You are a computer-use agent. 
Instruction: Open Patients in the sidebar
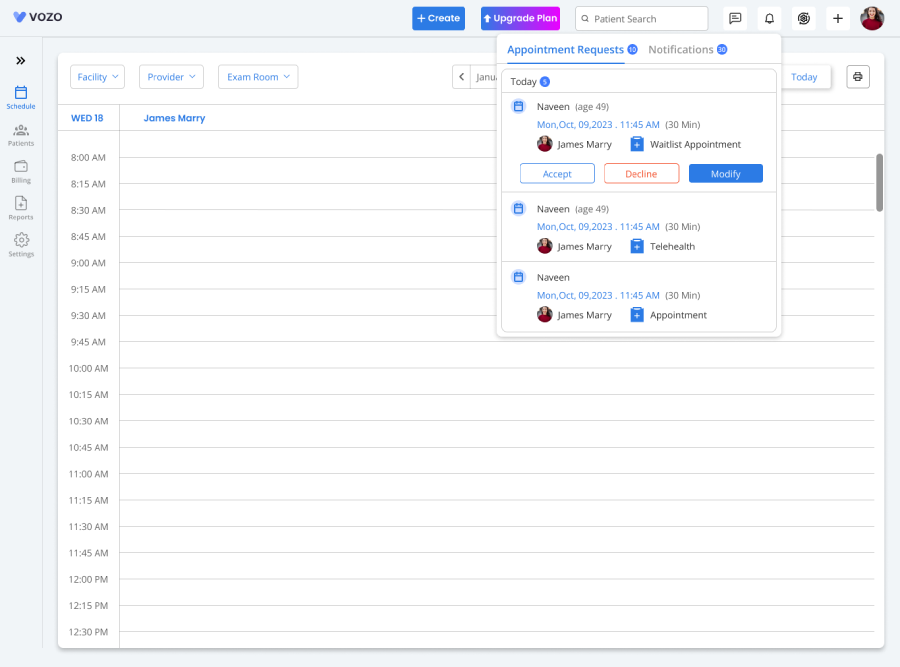click(x=21, y=135)
